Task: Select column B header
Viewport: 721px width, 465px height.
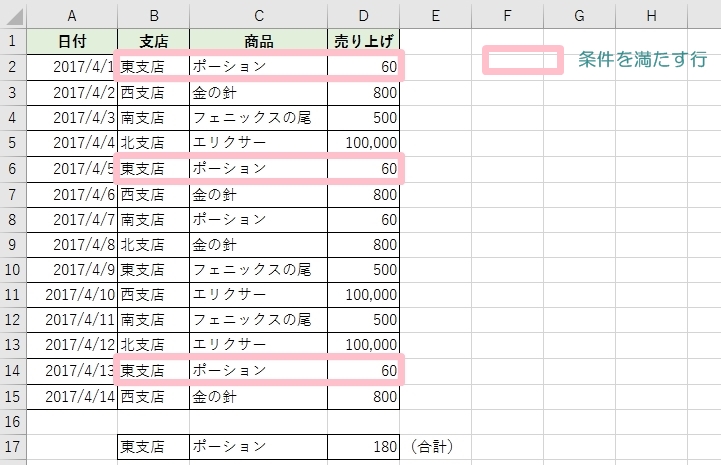Action: tap(154, 16)
